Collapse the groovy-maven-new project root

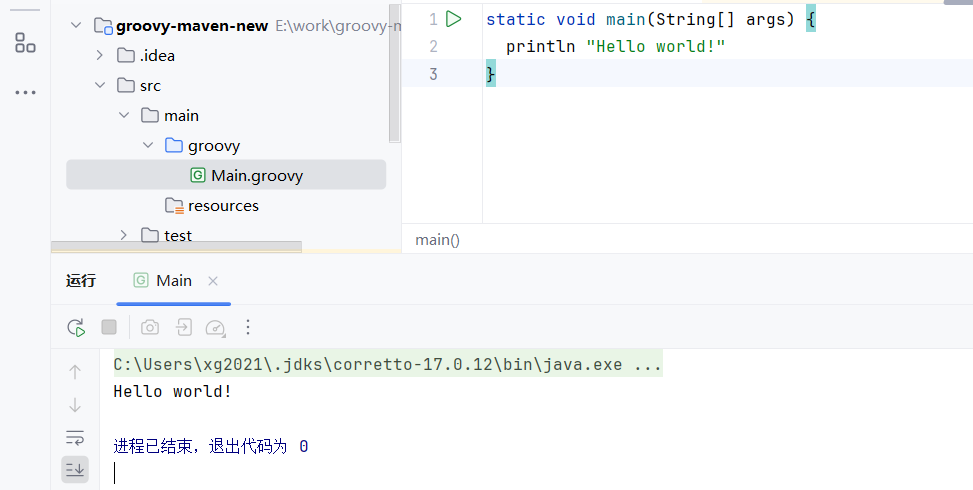point(77,26)
